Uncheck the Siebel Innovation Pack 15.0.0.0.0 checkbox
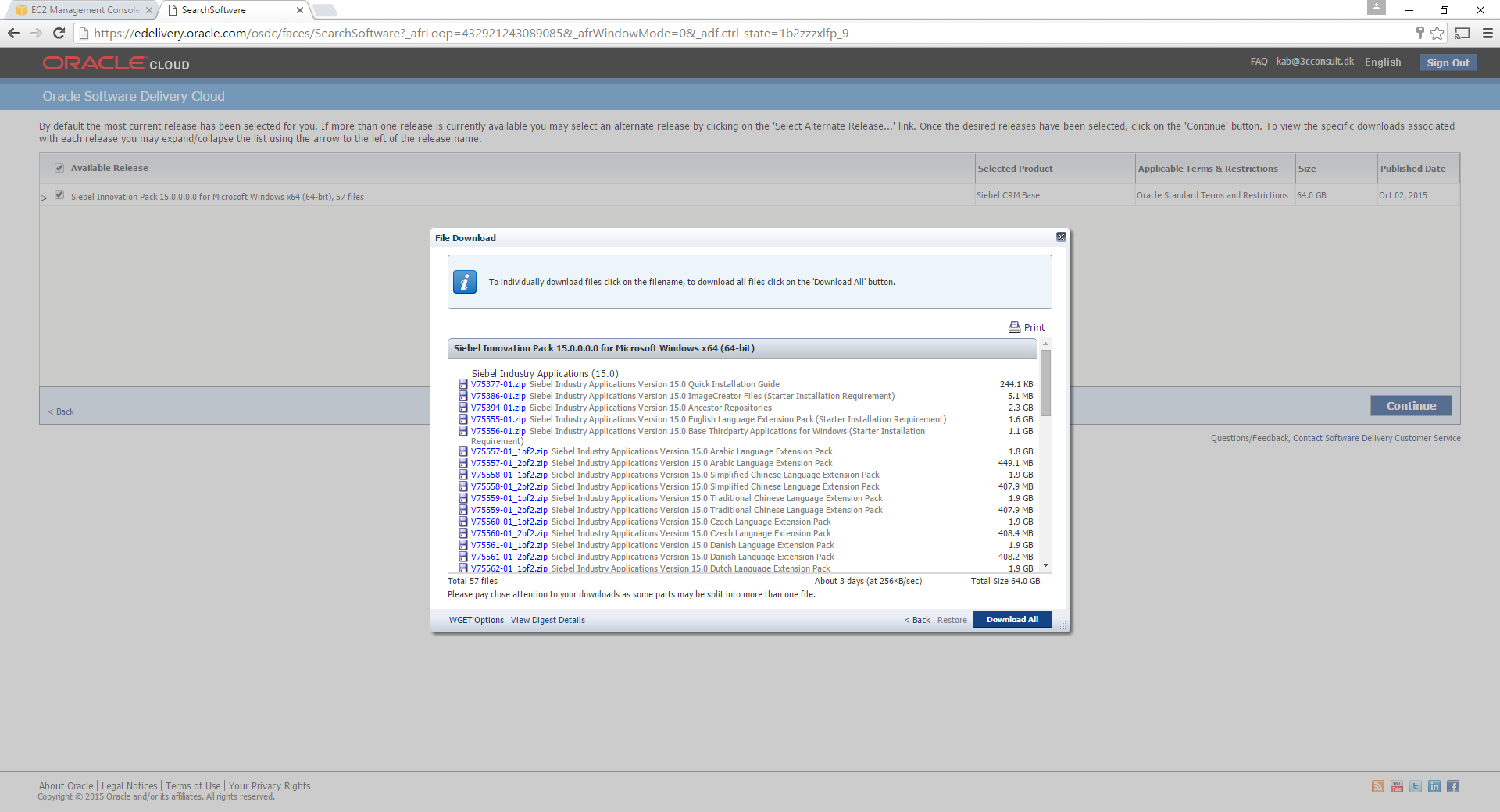 (x=59, y=195)
